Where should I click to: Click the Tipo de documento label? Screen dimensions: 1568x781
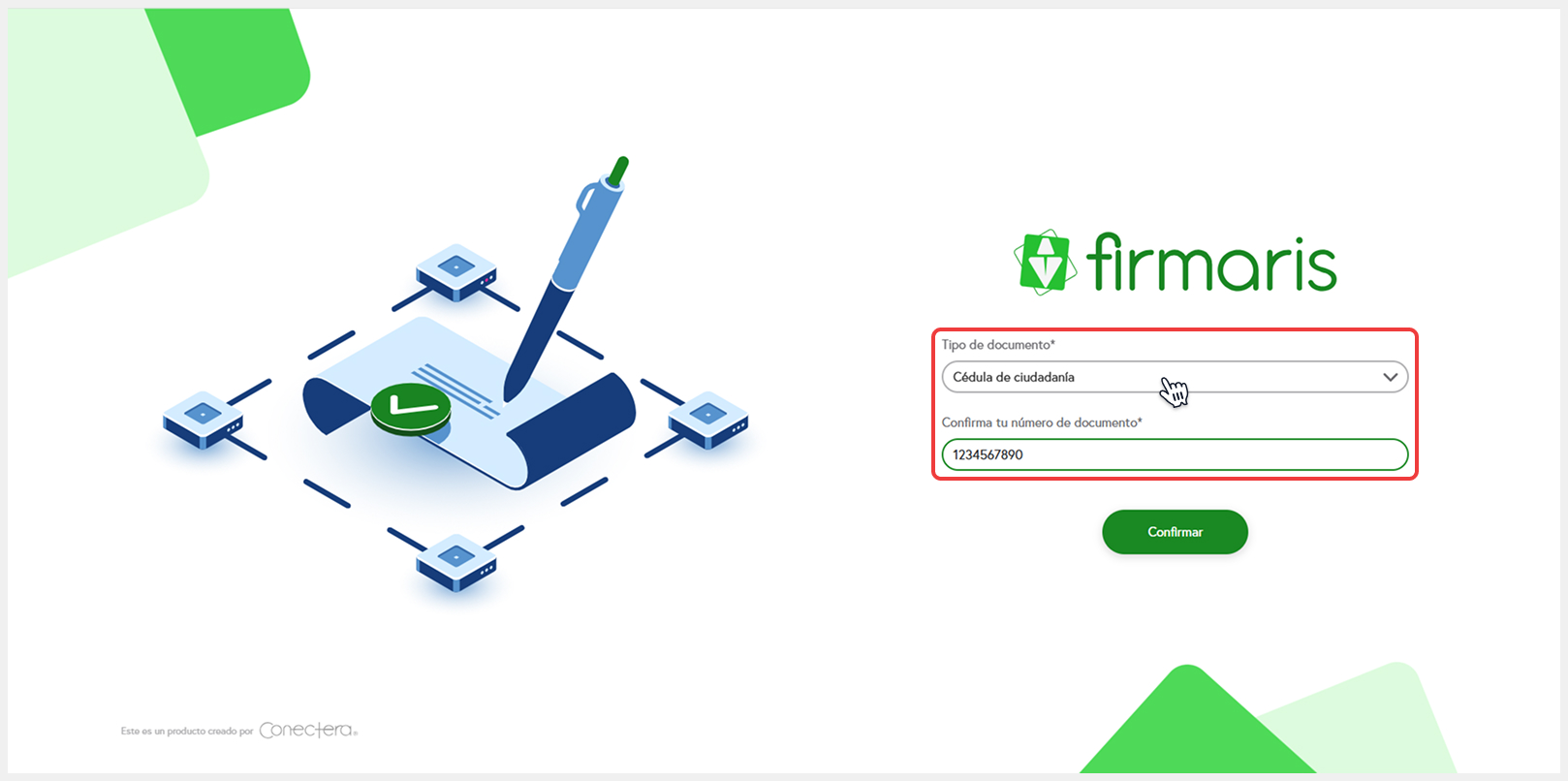pyautogui.click(x=998, y=345)
